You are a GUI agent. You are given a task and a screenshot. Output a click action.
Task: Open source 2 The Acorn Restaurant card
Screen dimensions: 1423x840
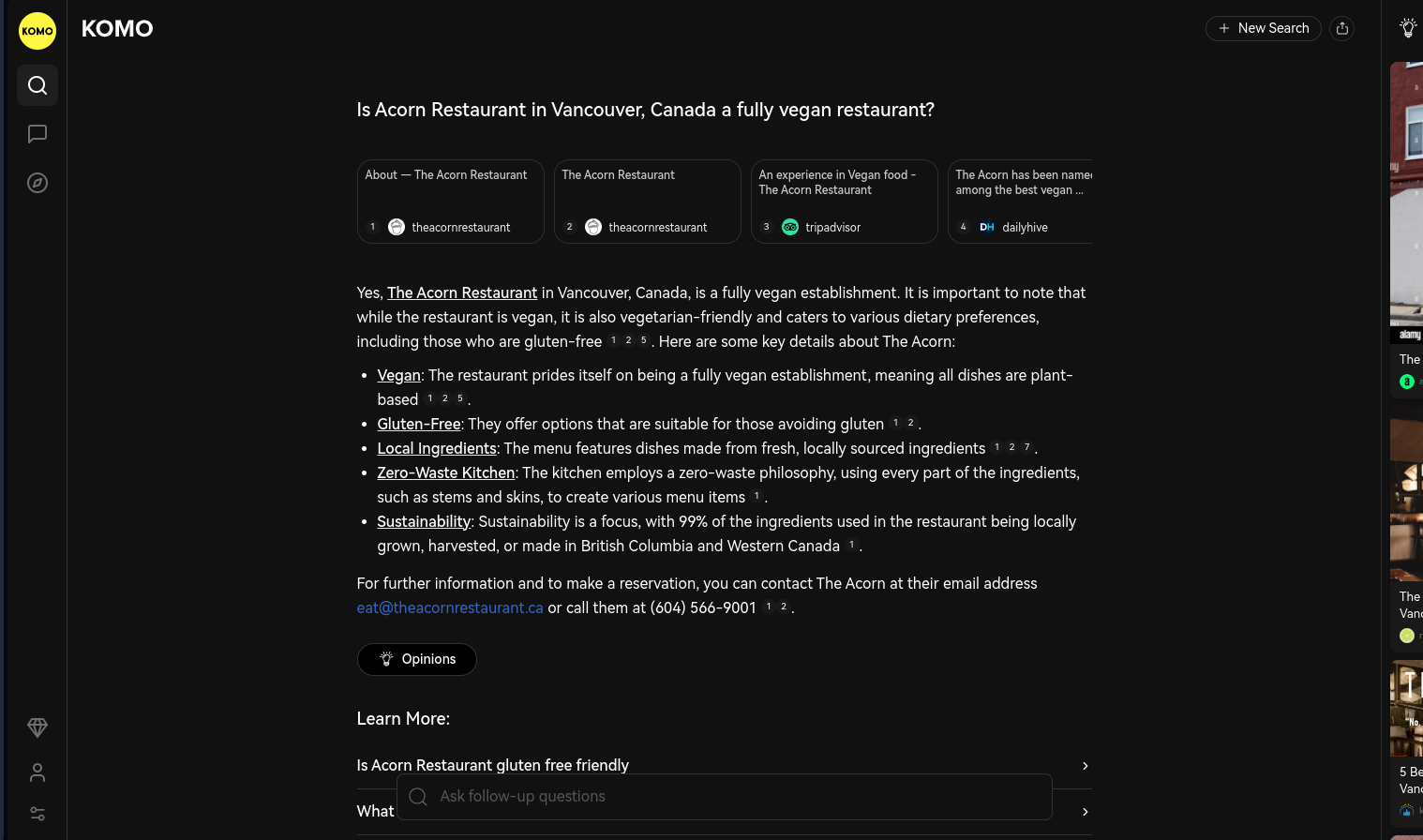(x=648, y=202)
